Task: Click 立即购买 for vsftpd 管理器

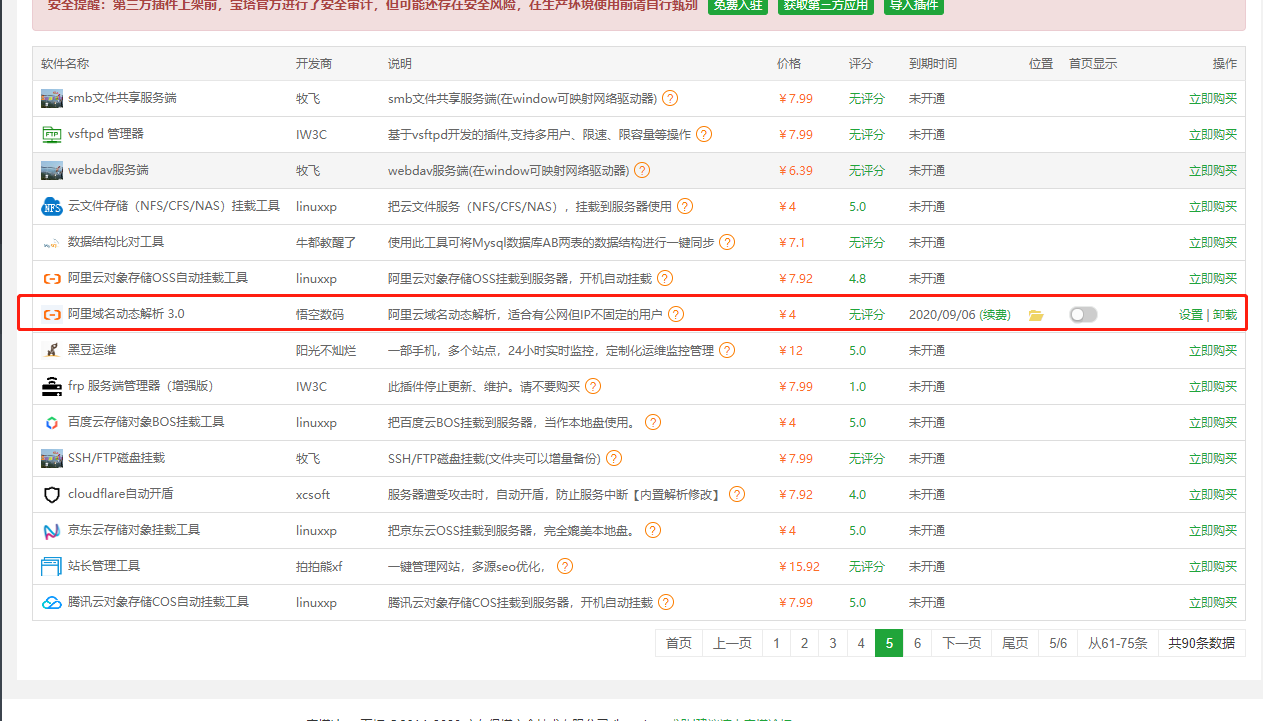Action: (x=1213, y=135)
